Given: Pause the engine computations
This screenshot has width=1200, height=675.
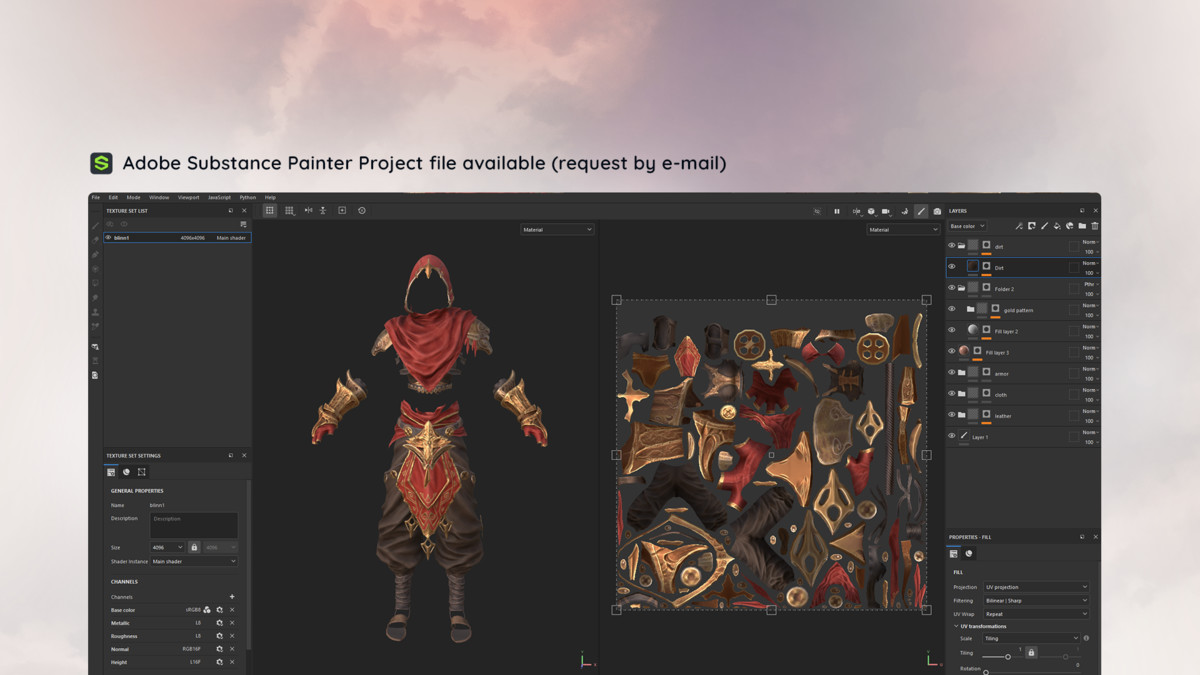Looking at the screenshot, I should [x=837, y=211].
